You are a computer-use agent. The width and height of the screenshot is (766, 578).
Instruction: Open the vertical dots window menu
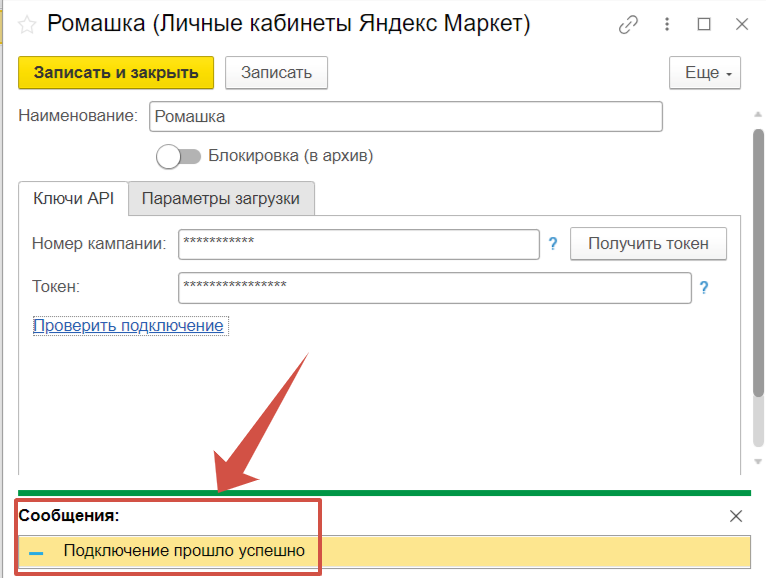[666, 24]
